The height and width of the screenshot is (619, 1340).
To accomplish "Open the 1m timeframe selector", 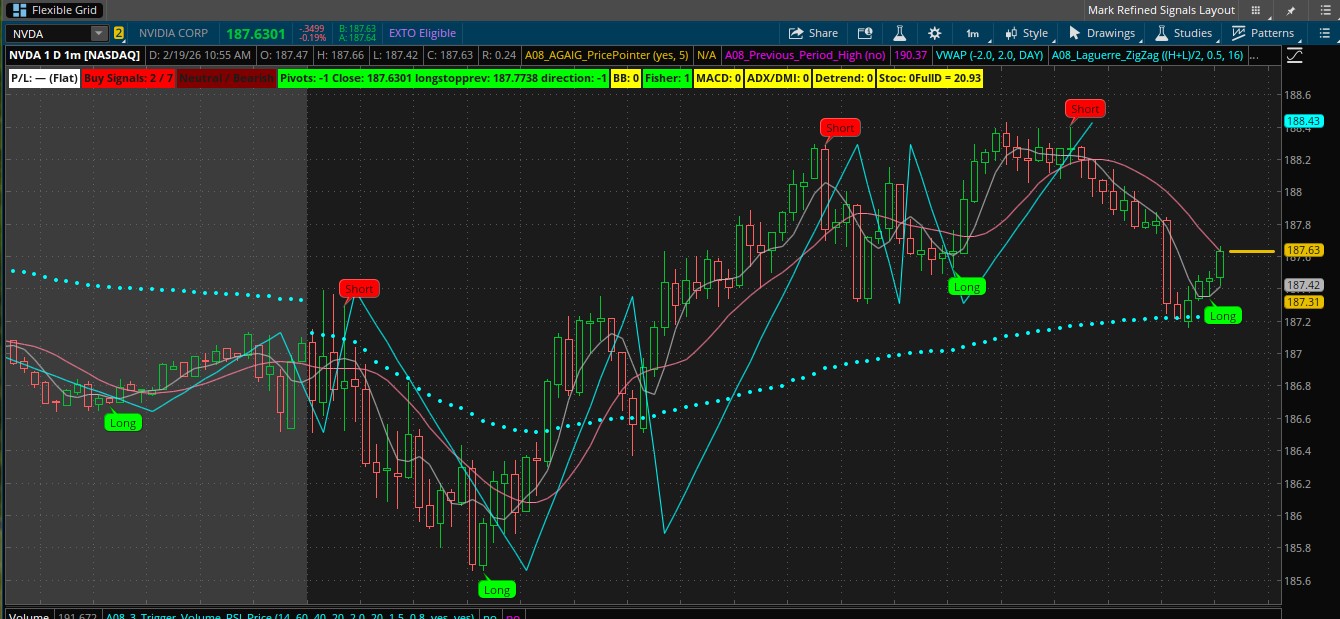I will point(972,33).
